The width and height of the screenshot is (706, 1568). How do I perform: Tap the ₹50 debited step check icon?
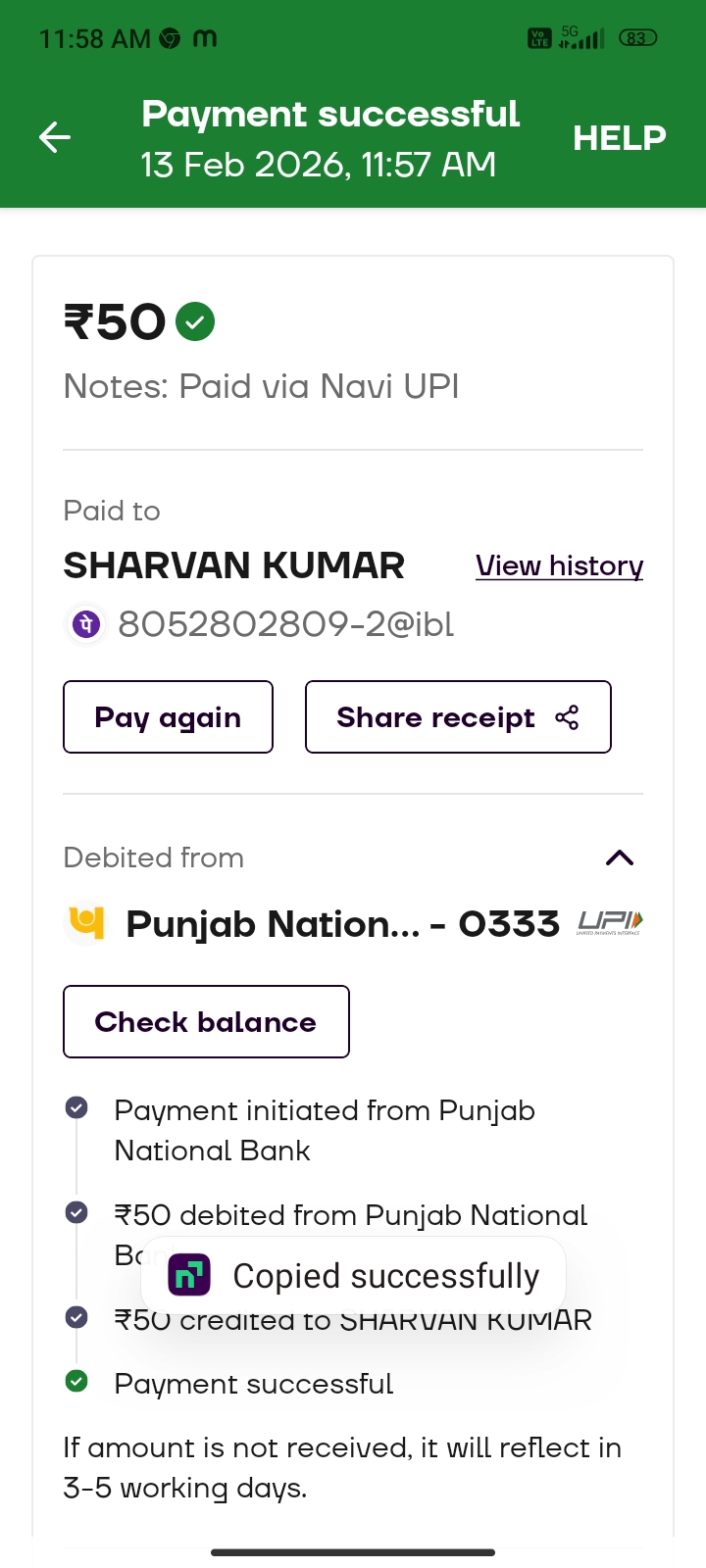[76, 1212]
